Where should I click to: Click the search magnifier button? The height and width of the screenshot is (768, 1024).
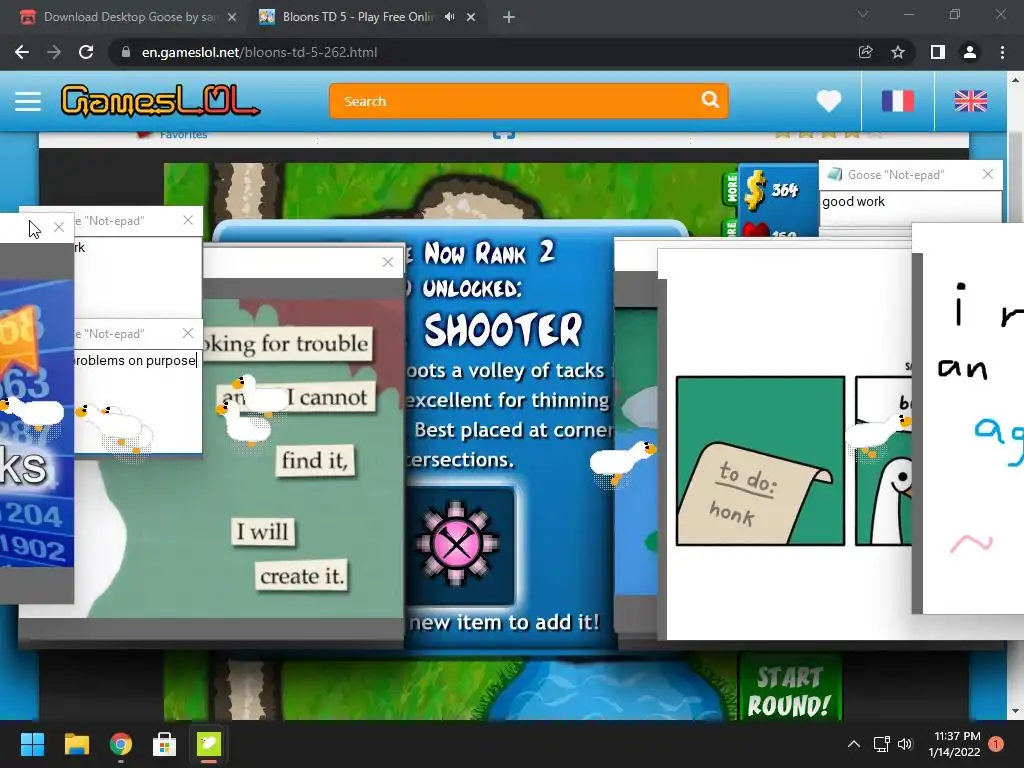(x=710, y=100)
